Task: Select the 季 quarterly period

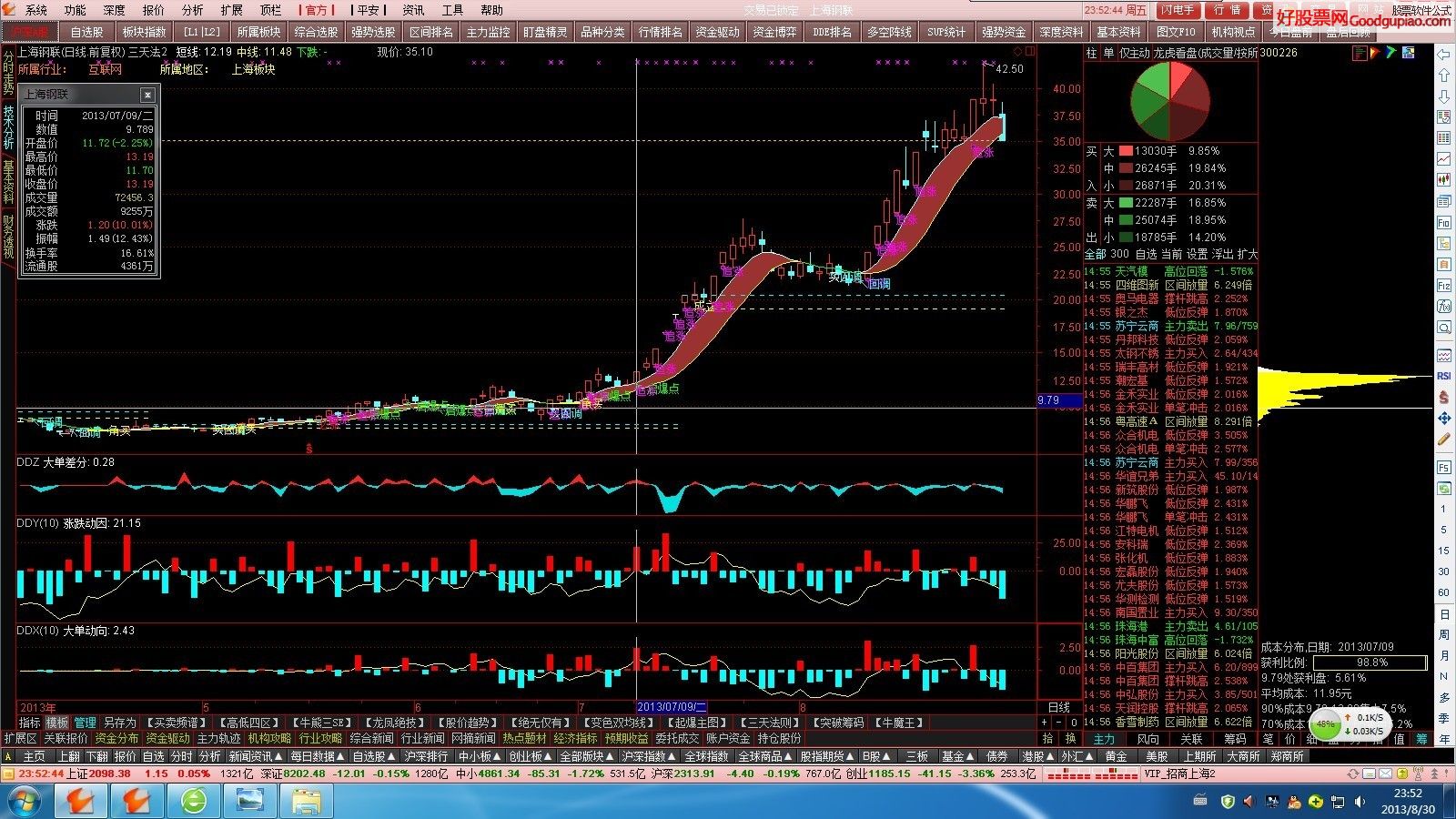Action: [x=1444, y=719]
